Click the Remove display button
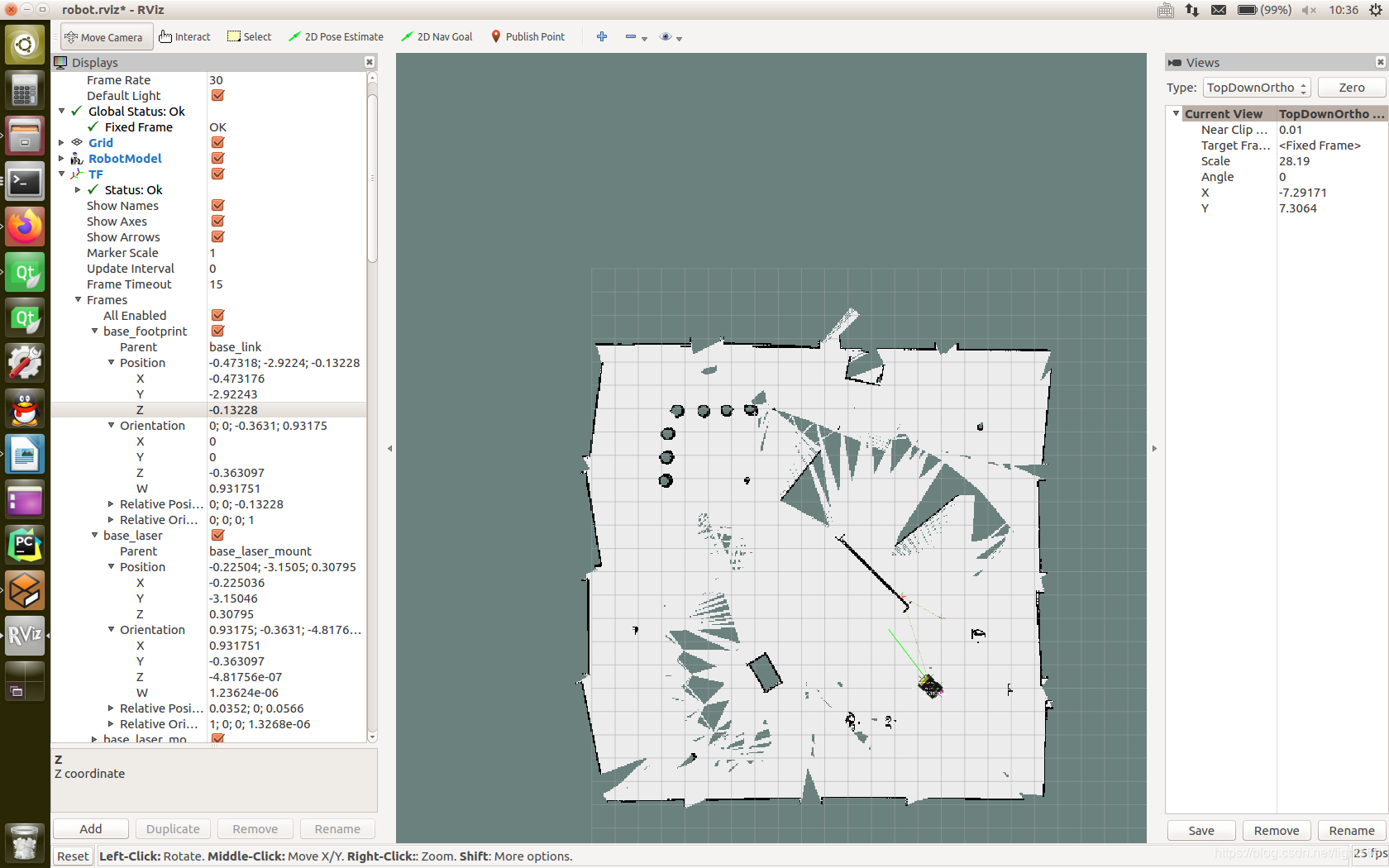Image resolution: width=1389 pixels, height=868 pixels. tap(255, 829)
